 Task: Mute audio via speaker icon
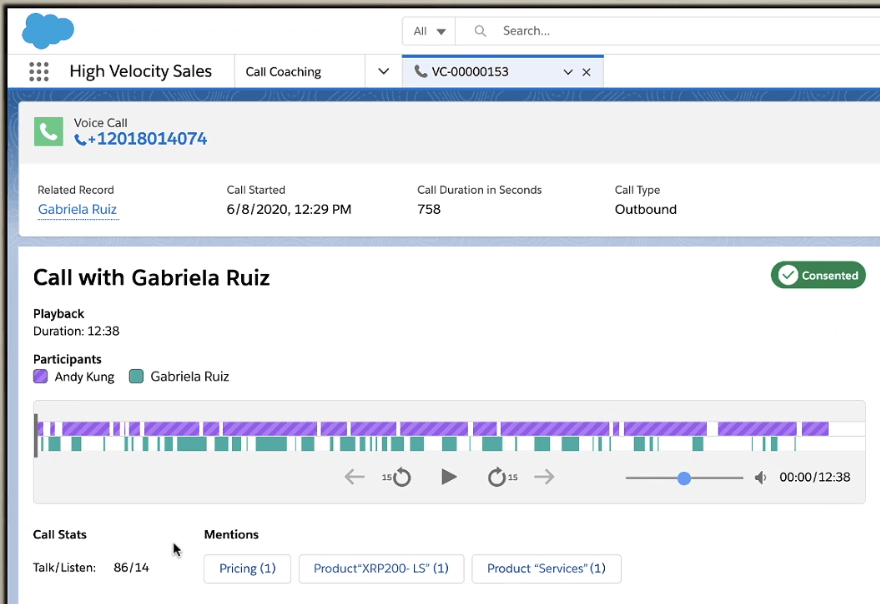click(760, 478)
